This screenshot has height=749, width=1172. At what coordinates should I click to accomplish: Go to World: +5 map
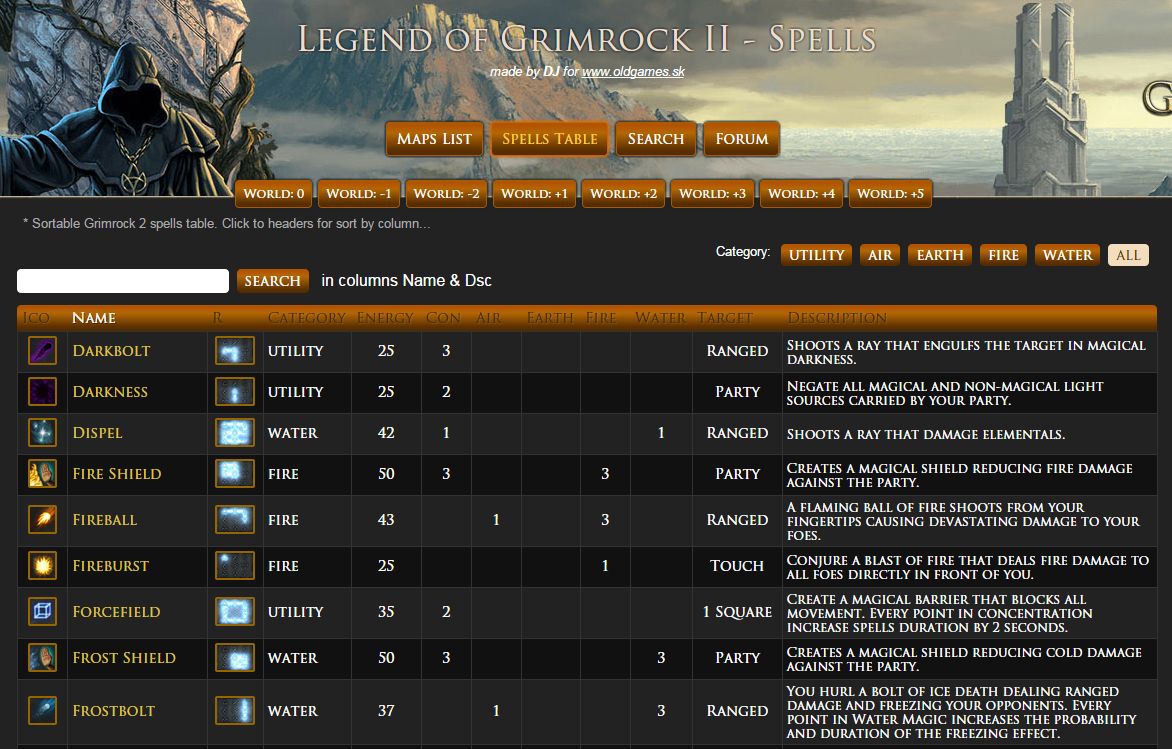click(x=890, y=194)
